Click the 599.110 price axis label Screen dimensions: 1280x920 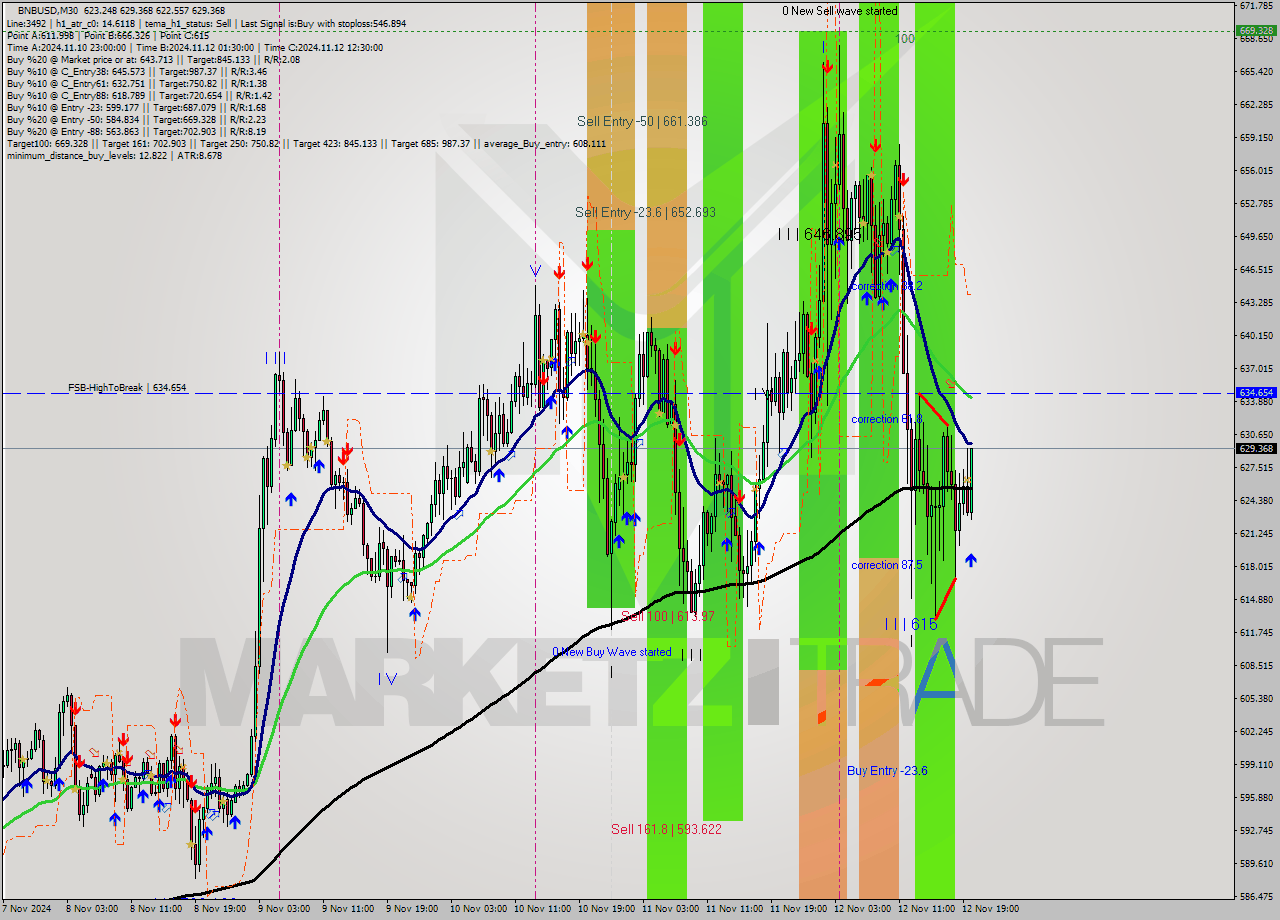point(1256,764)
